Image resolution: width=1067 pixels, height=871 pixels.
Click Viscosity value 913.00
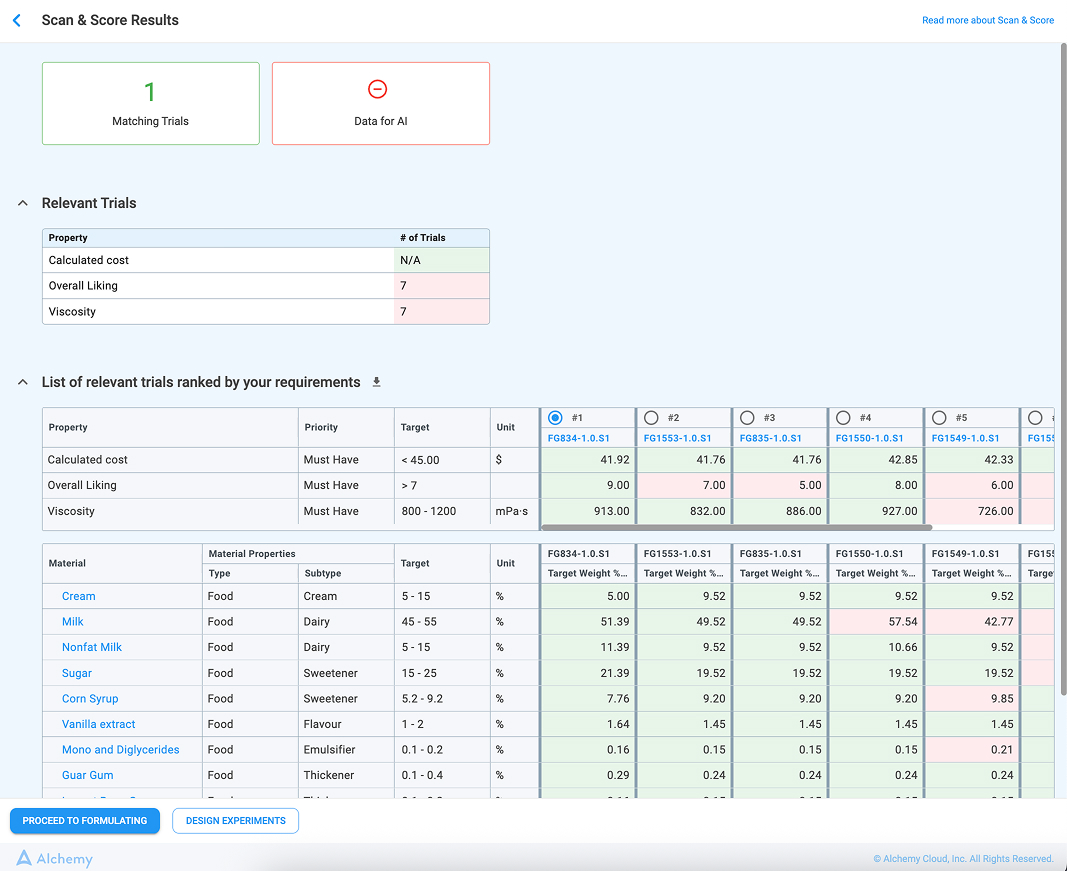pos(588,511)
